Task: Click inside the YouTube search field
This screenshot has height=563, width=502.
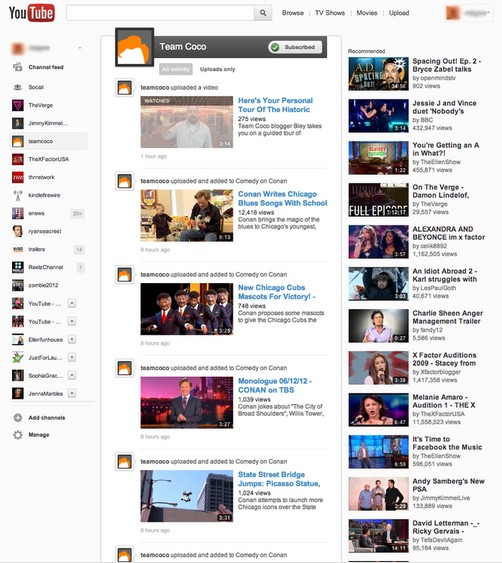Action: coord(161,13)
